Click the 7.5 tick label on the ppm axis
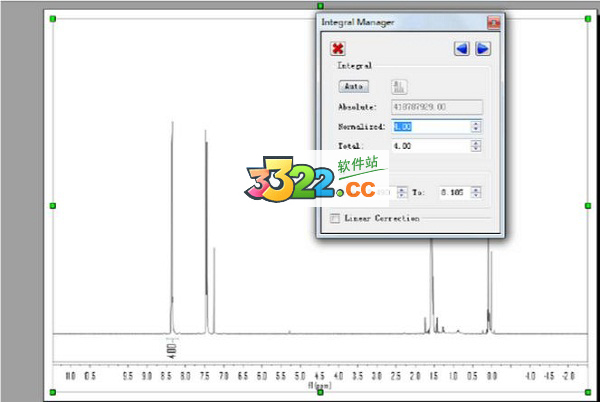The height and width of the screenshot is (402, 600). [204, 376]
